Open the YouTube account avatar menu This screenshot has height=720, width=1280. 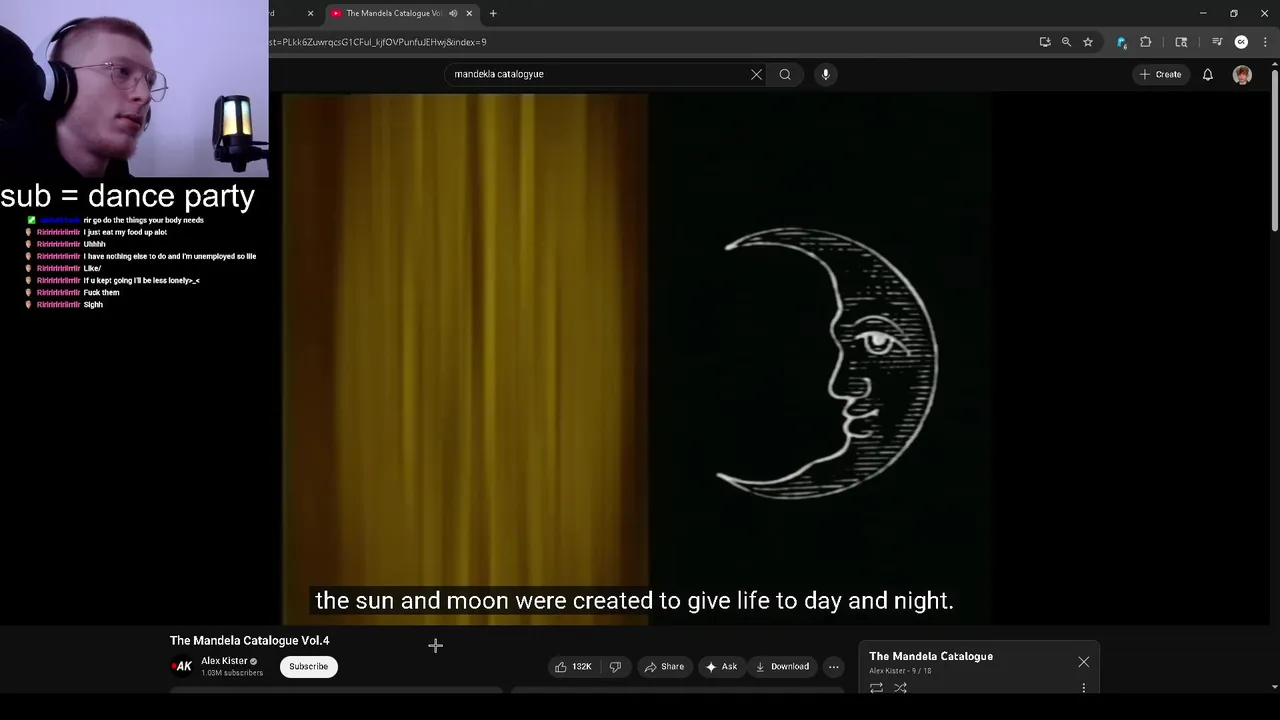(1242, 74)
